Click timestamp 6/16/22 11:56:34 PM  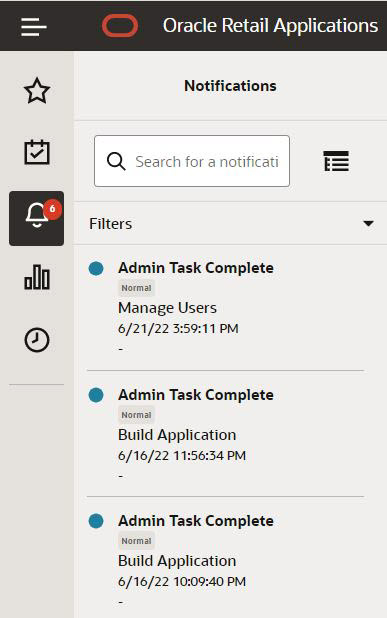coord(182,455)
